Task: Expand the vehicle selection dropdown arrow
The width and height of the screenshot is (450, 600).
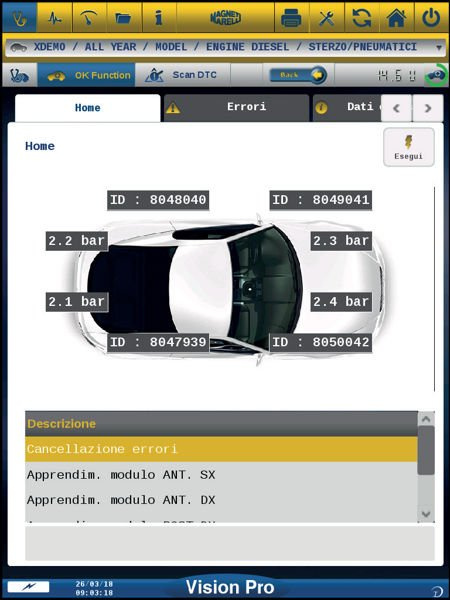Action: pyautogui.click(x=439, y=47)
